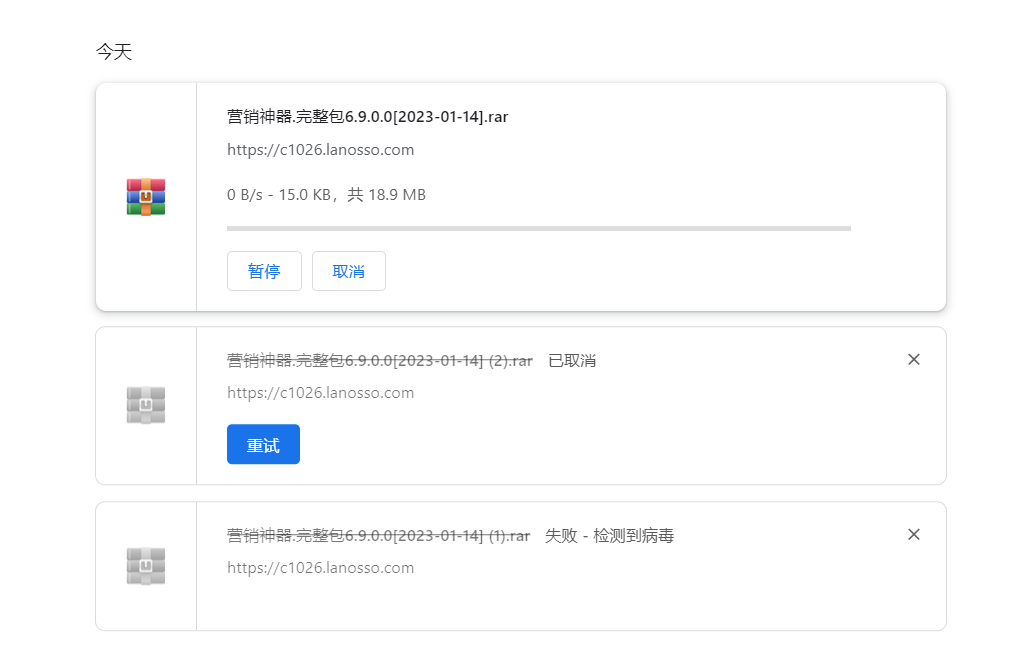Click the 今天 section heading

tap(112, 51)
